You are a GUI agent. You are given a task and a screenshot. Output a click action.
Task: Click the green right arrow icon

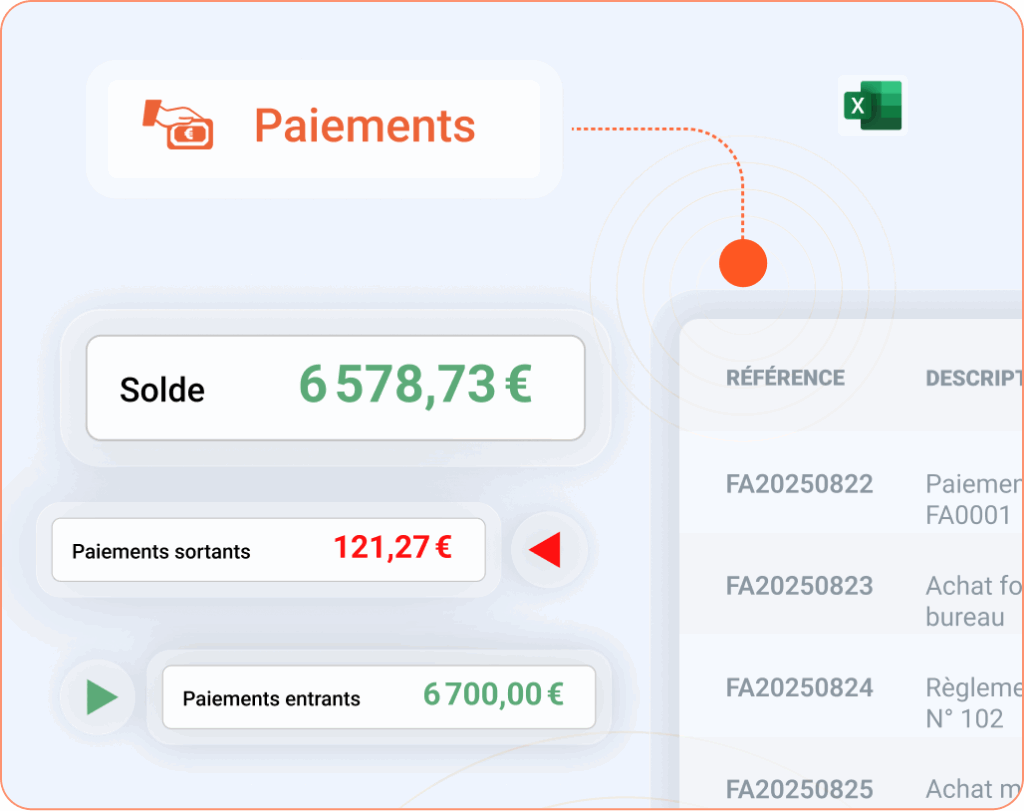pyautogui.click(x=101, y=696)
